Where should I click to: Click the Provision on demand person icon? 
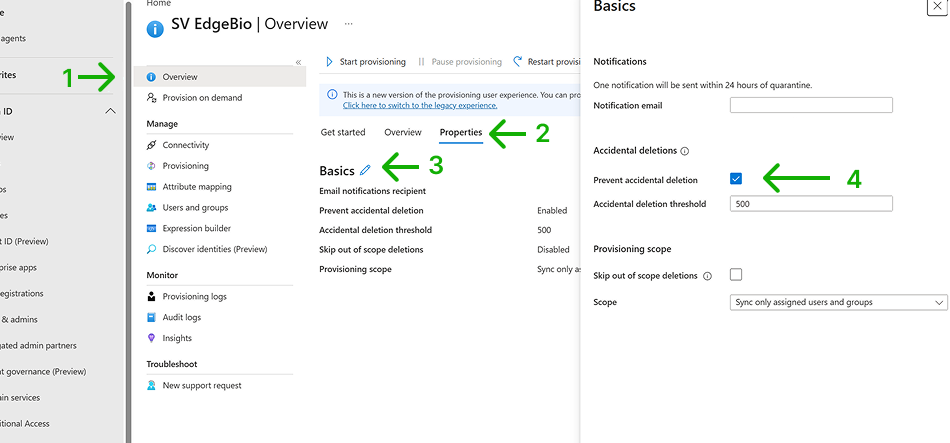coord(151,98)
